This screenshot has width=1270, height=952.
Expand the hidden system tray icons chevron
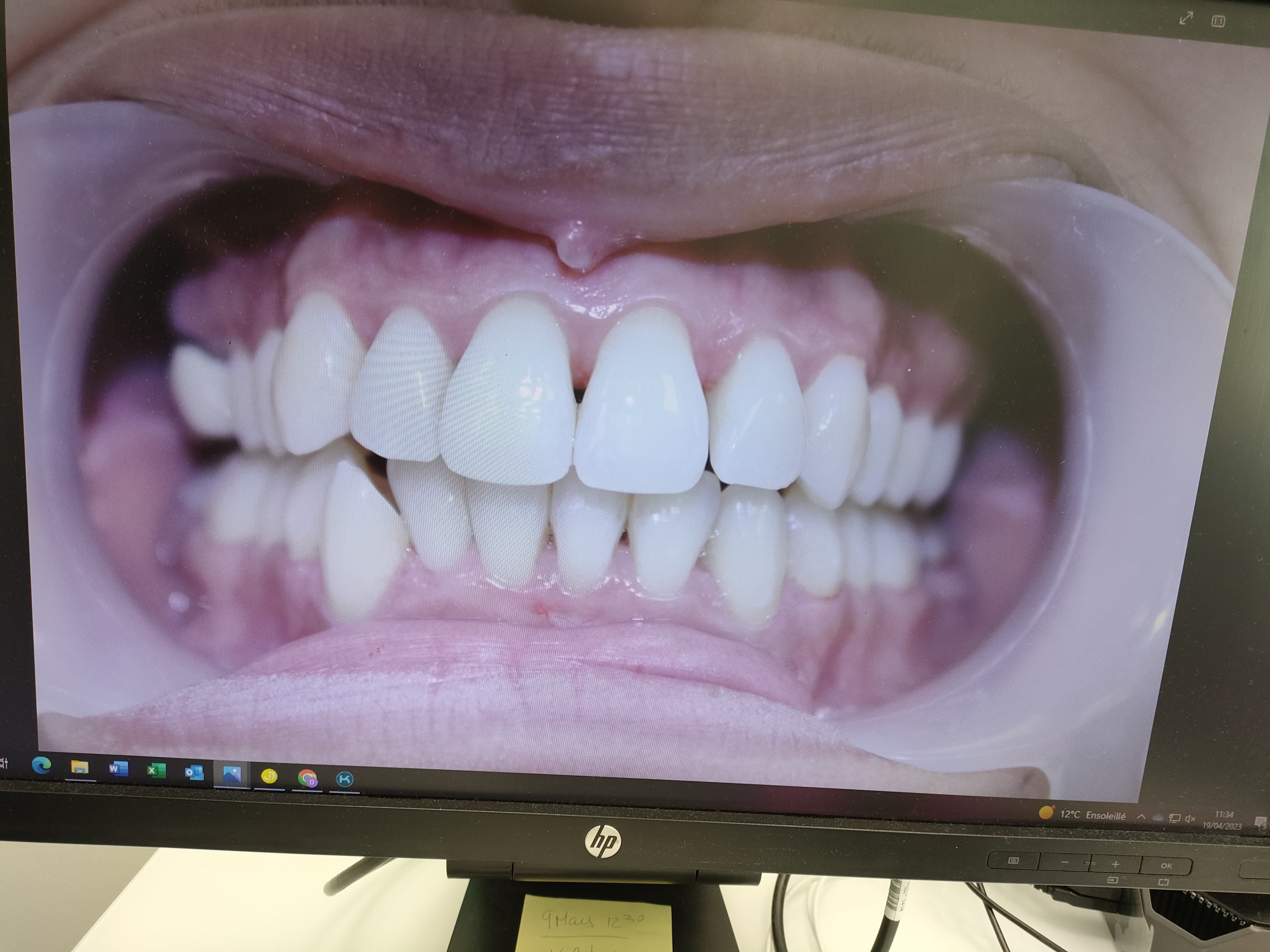coord(1141,817)
